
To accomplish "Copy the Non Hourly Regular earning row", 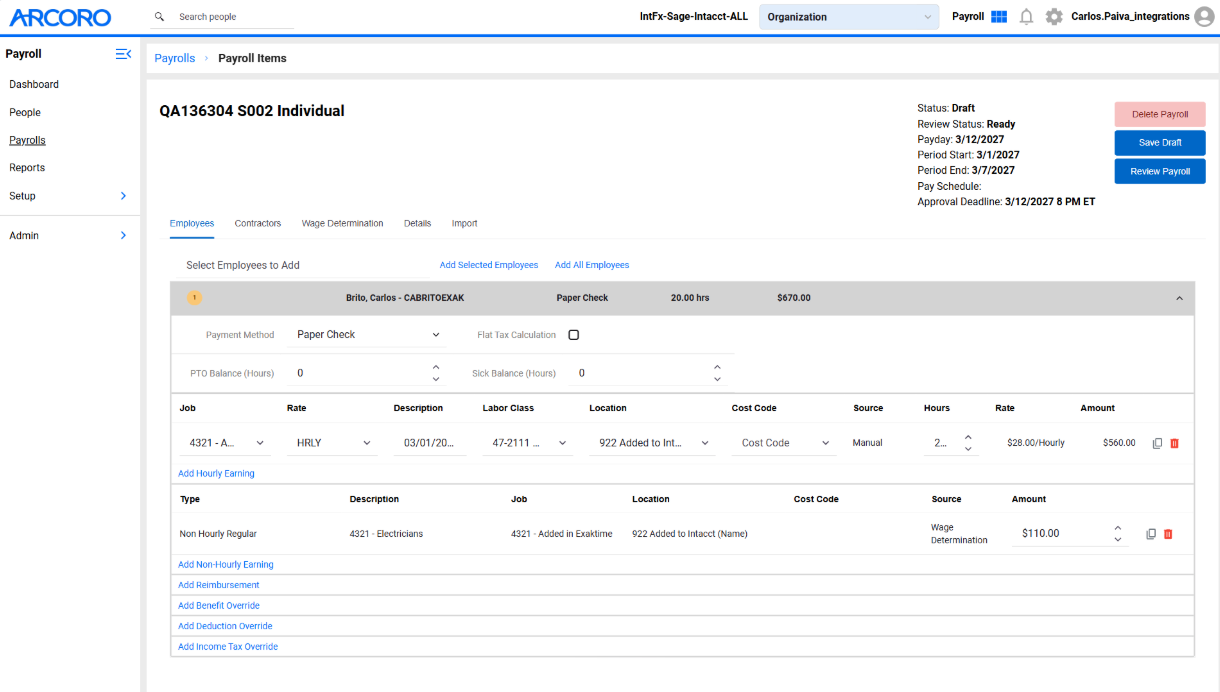I will tap(1151, 534).
